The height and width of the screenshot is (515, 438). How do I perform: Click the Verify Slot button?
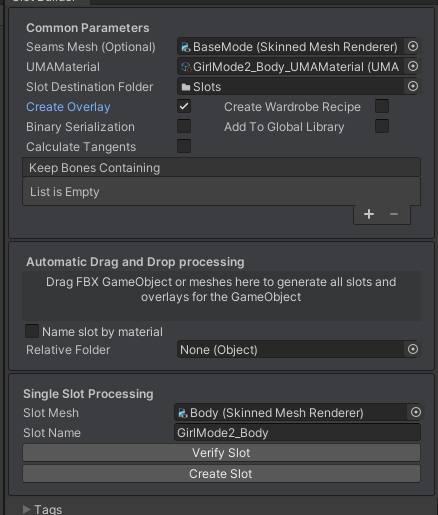coord(221,453)
